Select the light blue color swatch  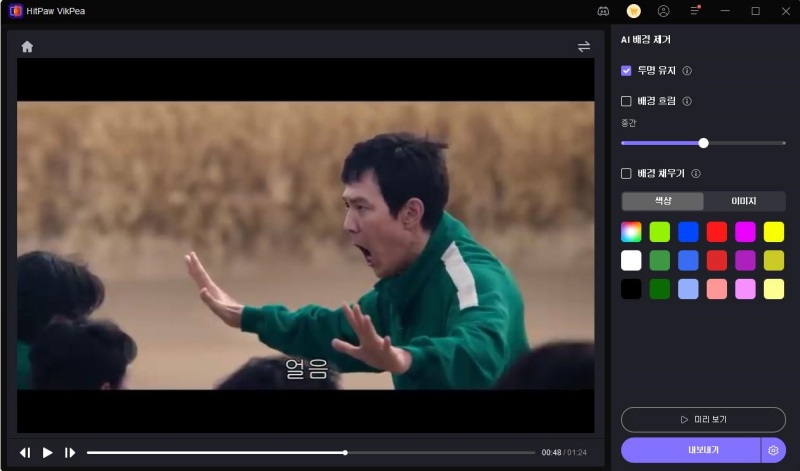(x=688, y=289)
